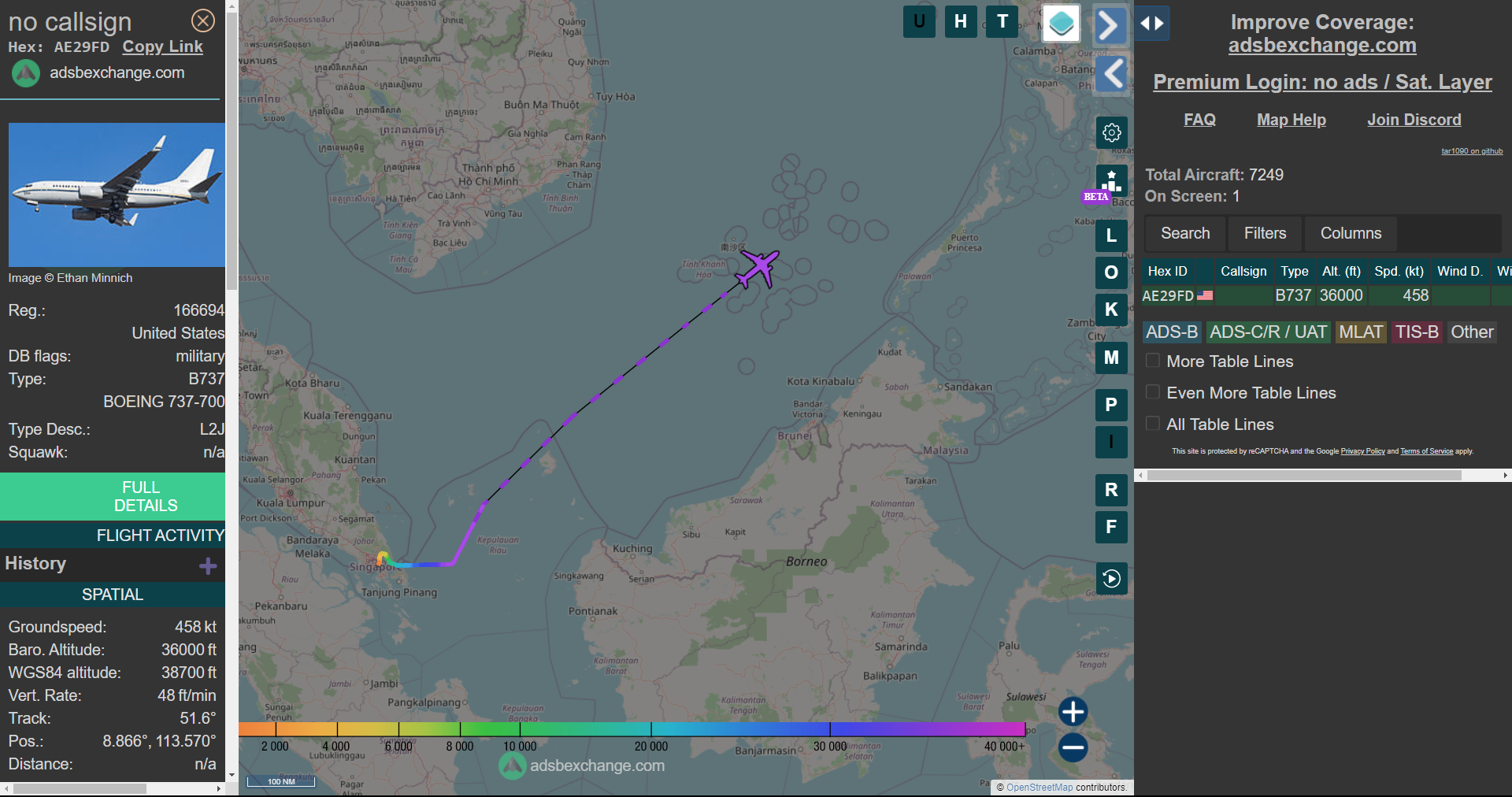Visit adsbexchange.com coverage link
Viewport: 1512px width, 797px height.
(1322, 46)
